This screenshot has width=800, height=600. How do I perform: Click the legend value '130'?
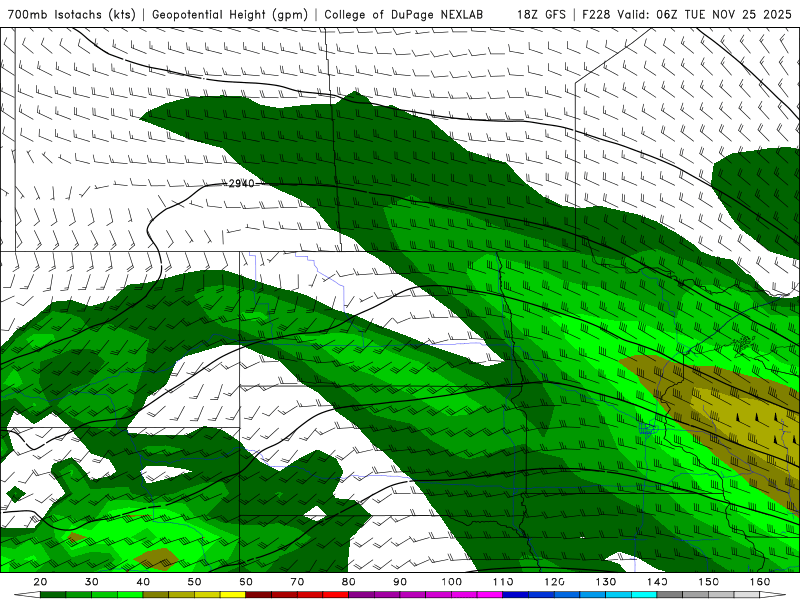tap(606, 582)
